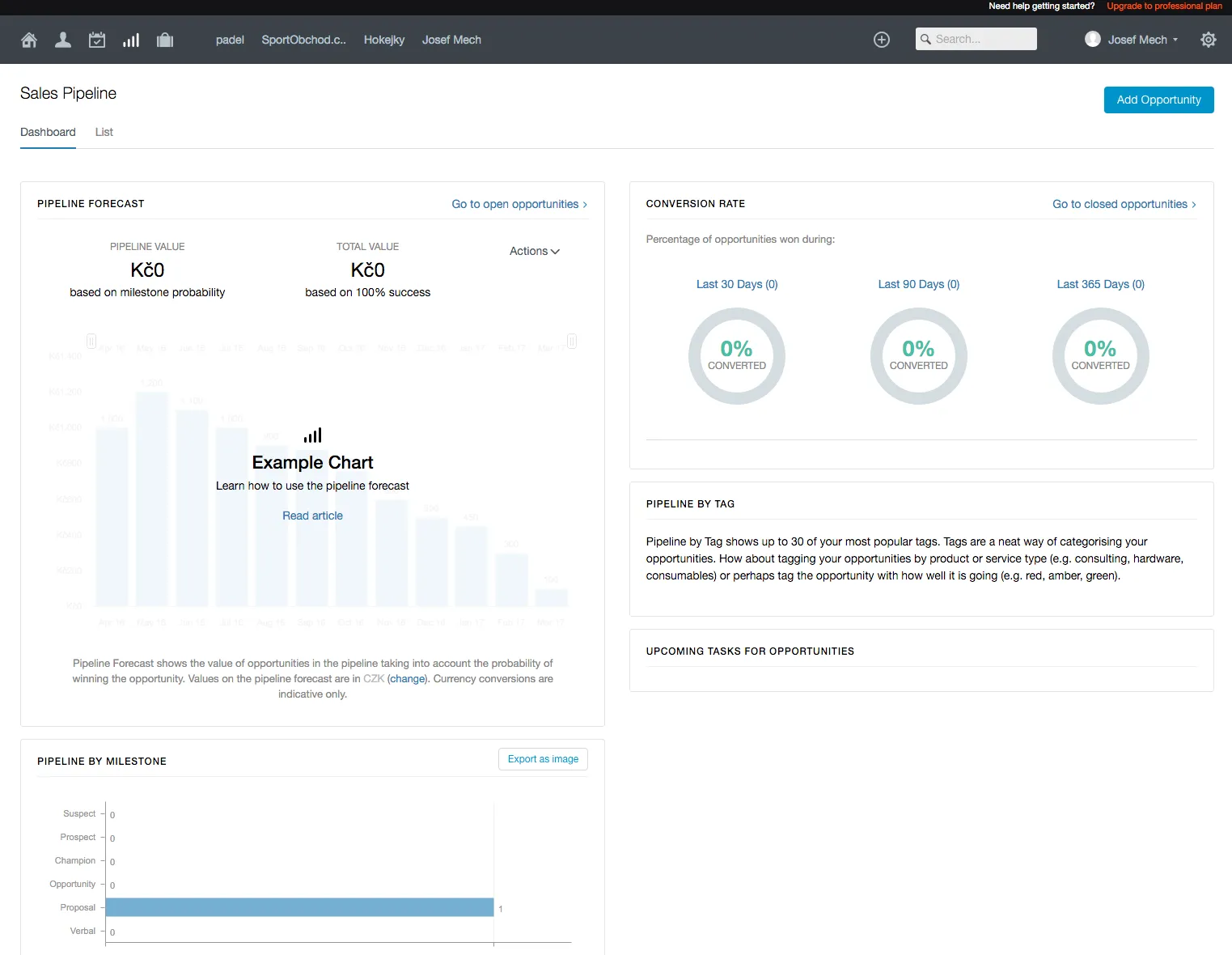Image resolution: width=1232 pixels, height=955 pixels.
Task: Click the change currency link
Action: (x=408, y=679)
